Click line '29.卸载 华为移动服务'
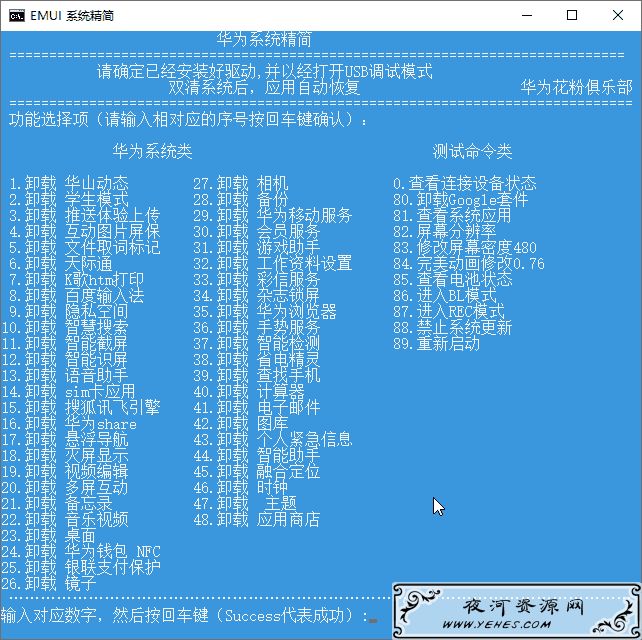Viewport: 642px width, 640px height. pos(273,215)
